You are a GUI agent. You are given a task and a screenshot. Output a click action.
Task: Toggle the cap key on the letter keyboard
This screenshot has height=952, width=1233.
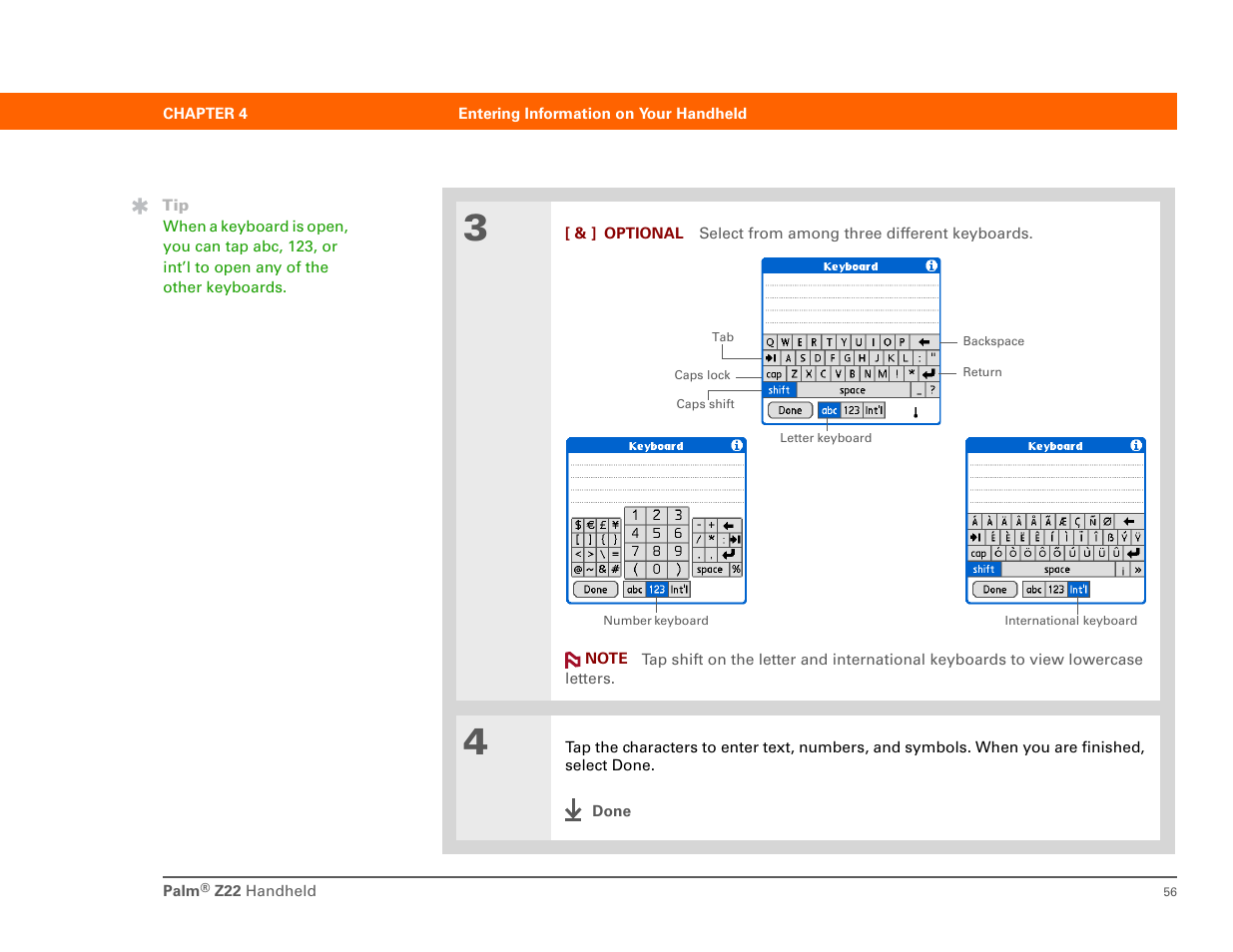[775, 374]
